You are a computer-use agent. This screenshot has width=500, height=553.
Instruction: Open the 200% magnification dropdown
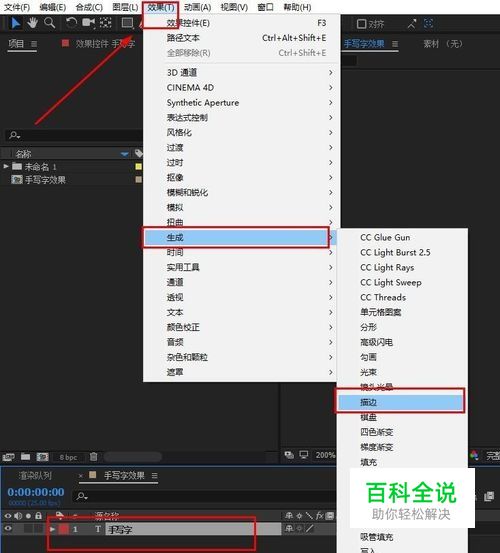(325, 455)
